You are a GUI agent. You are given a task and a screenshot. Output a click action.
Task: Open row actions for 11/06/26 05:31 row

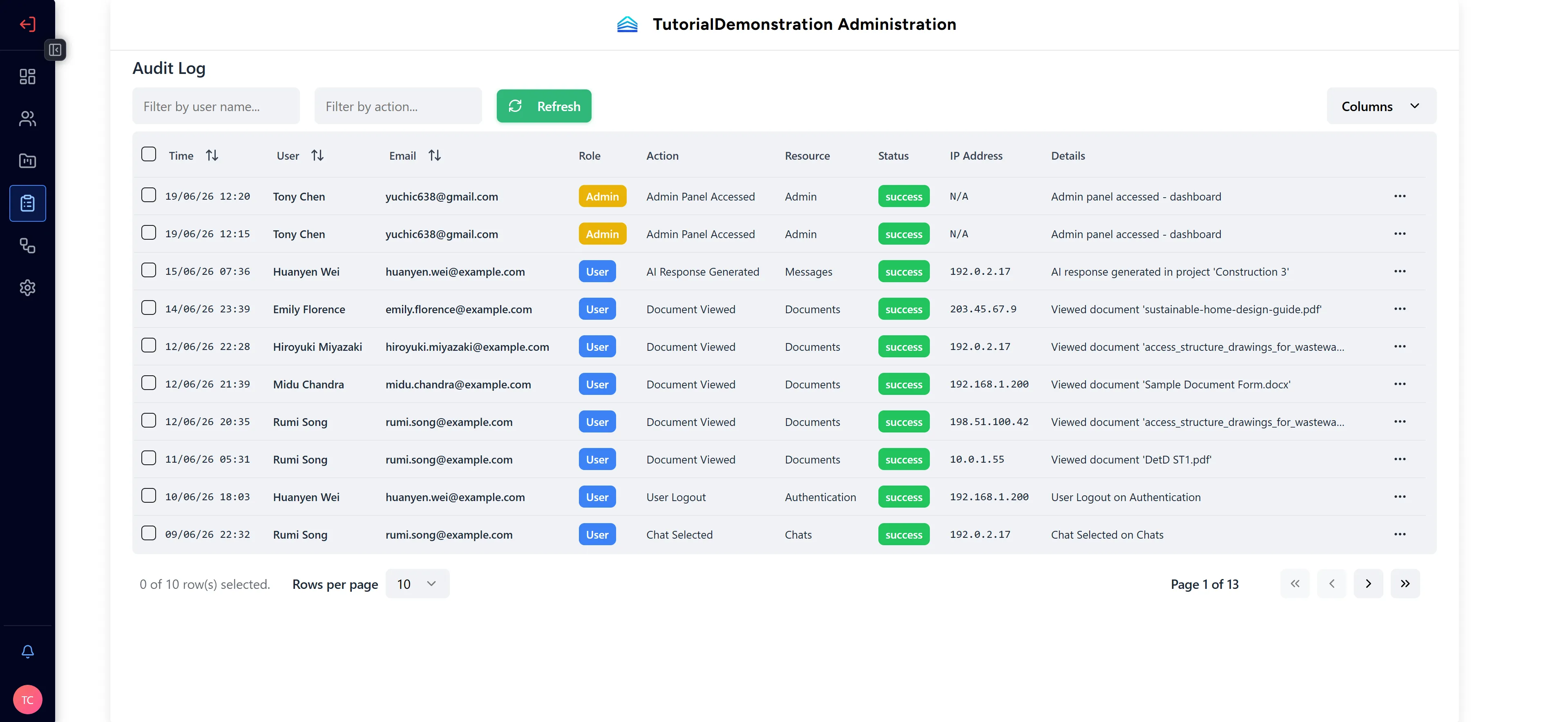coord(1399,459)
